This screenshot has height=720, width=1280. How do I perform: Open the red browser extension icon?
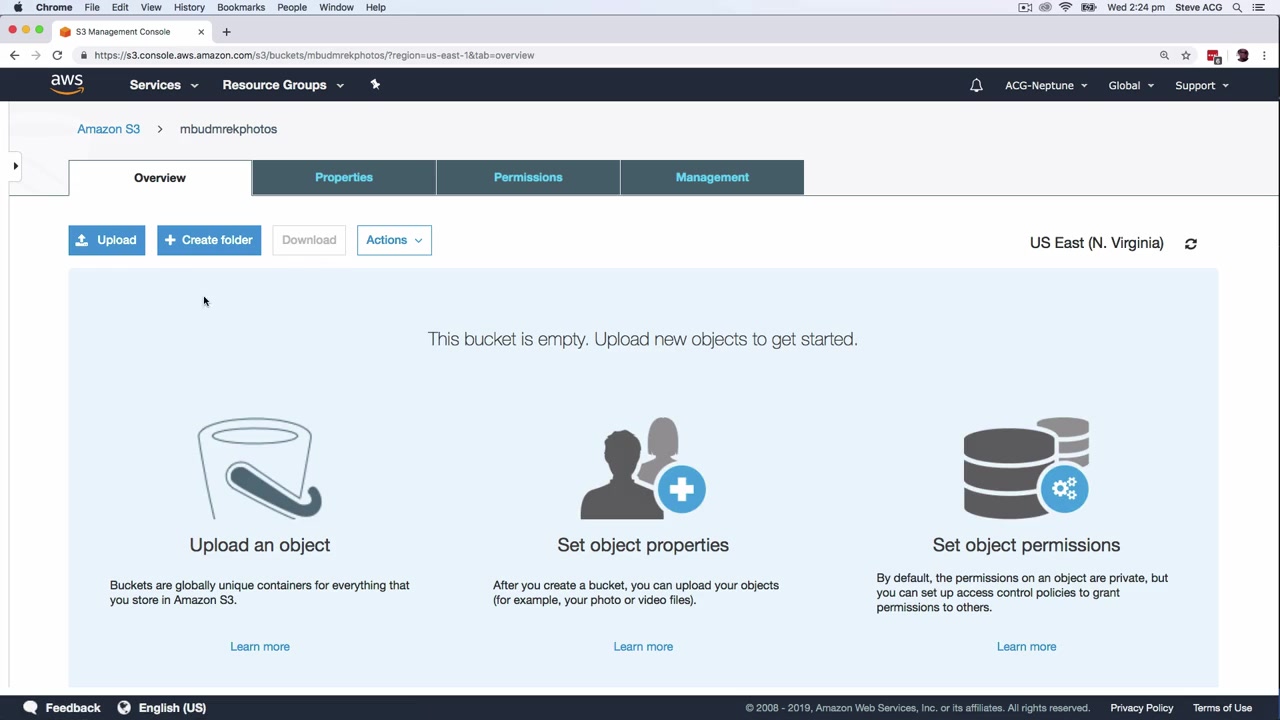click(1214, 56)
